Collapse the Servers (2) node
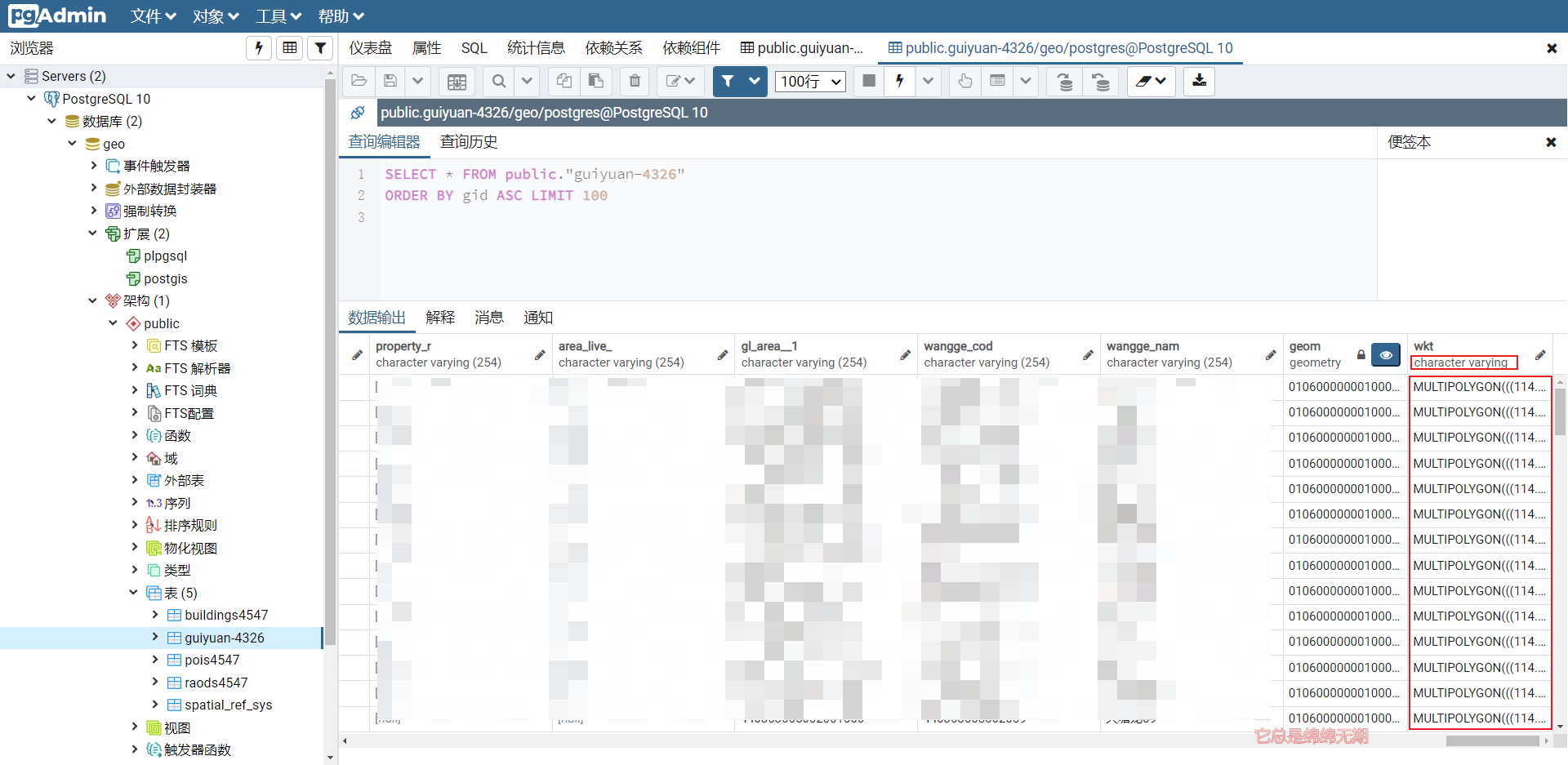 pyautogui.click(x=11, y=76)
